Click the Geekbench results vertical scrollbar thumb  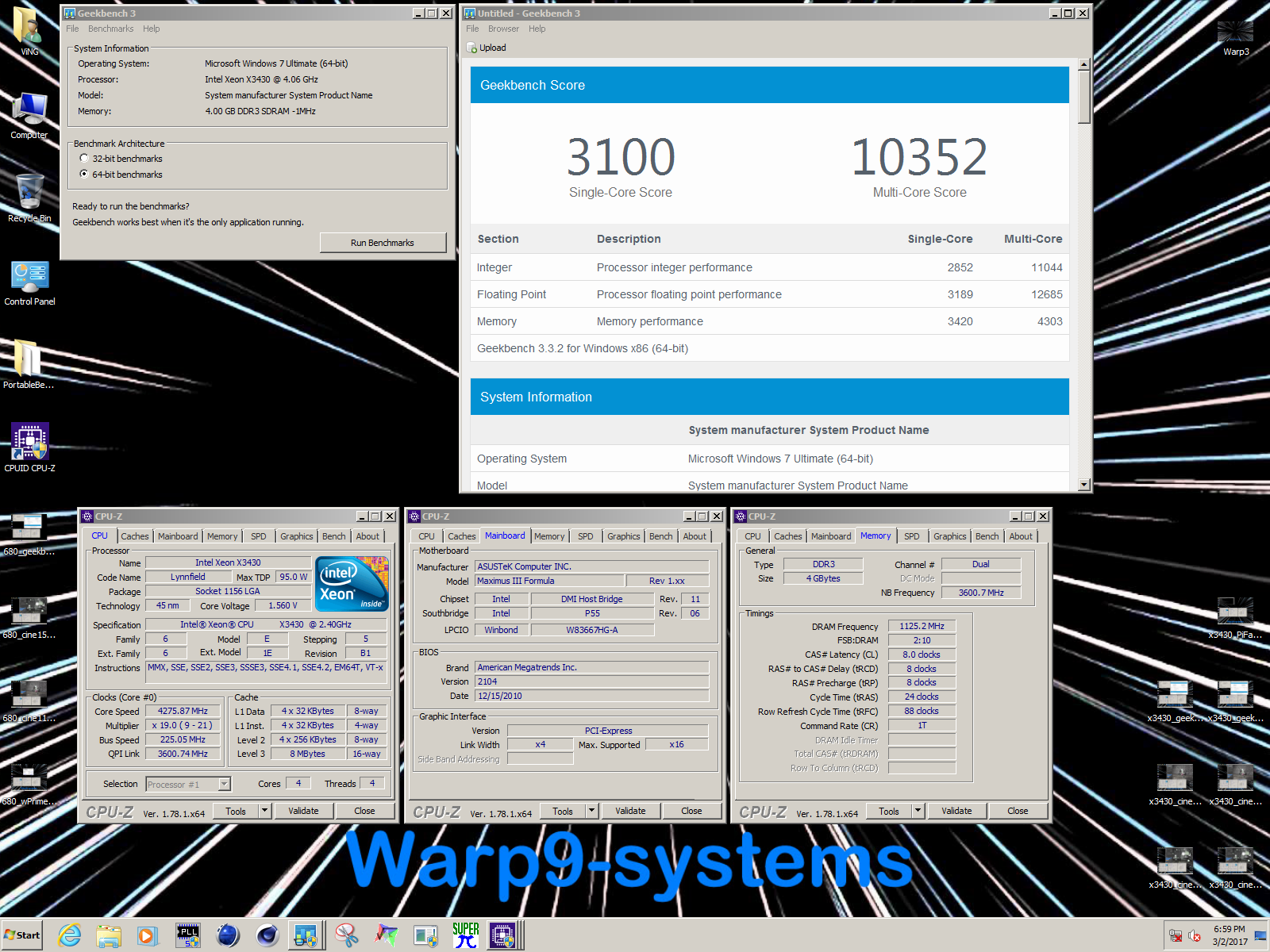click(x=1084, y=97)
